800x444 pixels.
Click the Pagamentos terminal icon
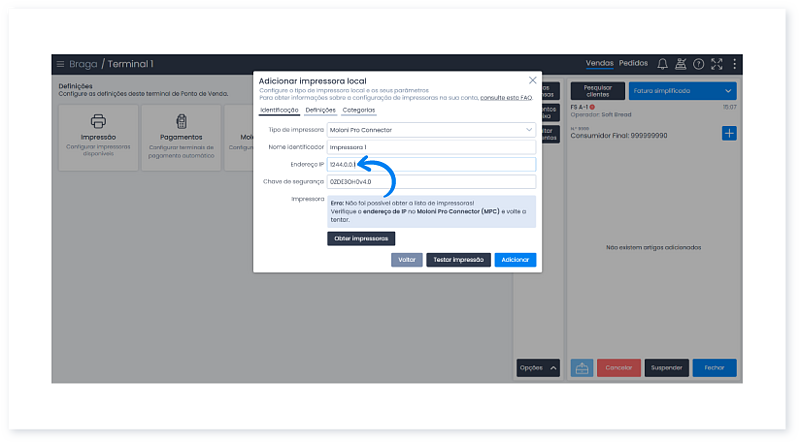181,121
